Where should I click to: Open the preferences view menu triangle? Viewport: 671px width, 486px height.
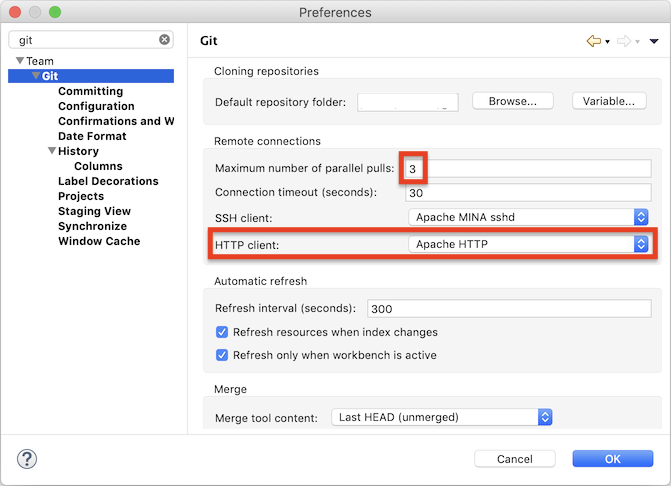pos(654,41)
